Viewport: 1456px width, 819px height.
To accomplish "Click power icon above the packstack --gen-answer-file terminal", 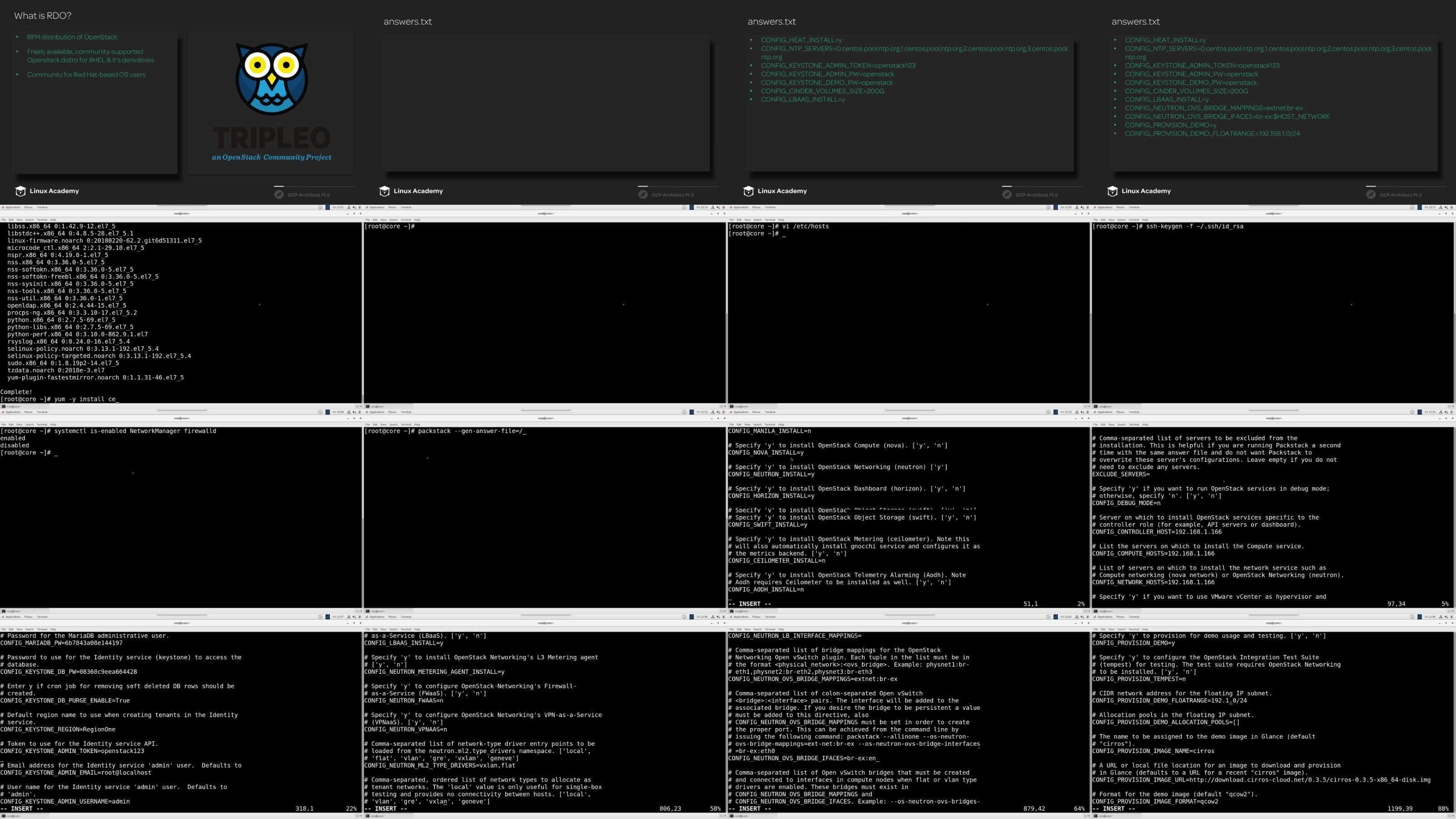I will (x=724, y=412).
